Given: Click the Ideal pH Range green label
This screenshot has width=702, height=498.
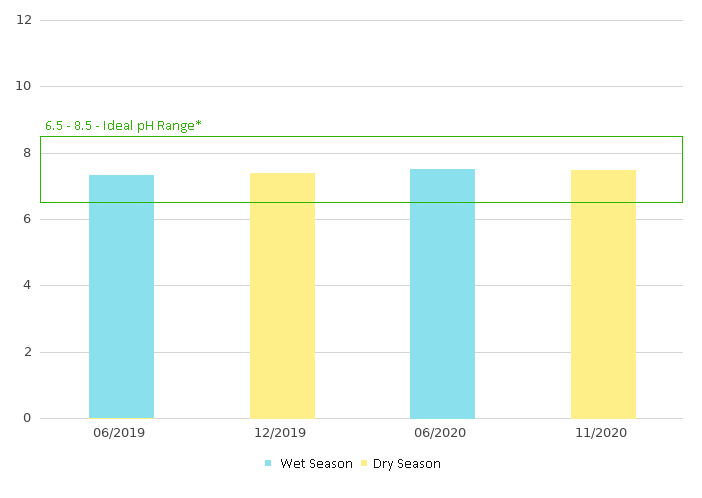Looking at the screenshot, I should (123, 126).
